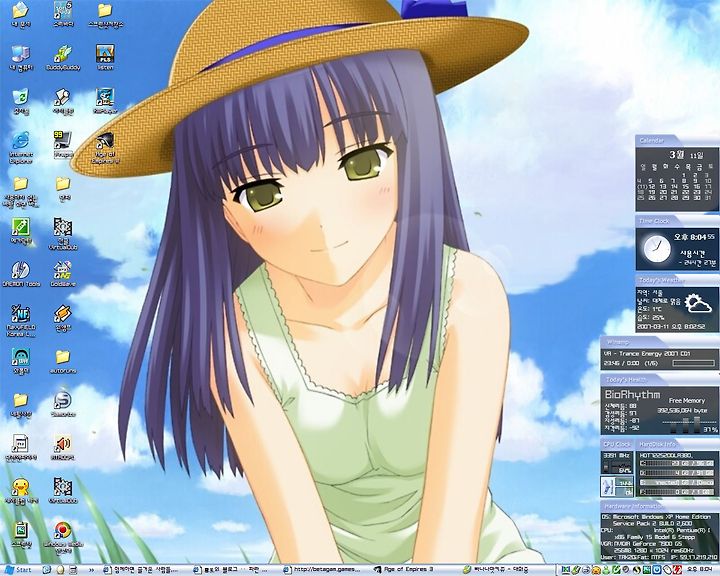Viewport: 720px width, 576px height.
Task: Open the My Computer desktop icon
Action: (21, 58)
